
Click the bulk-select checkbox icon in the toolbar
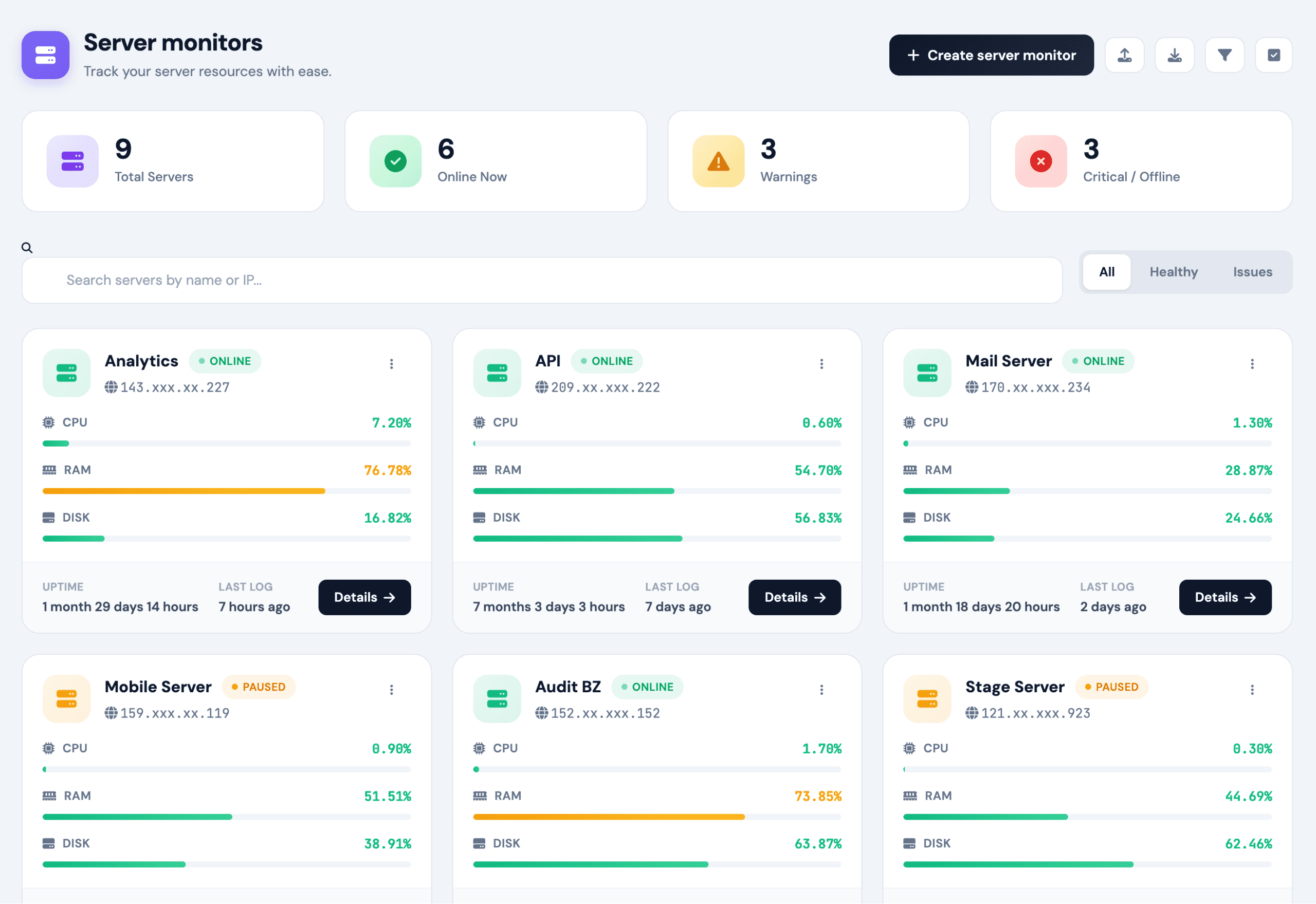(x=1273, y=55)
